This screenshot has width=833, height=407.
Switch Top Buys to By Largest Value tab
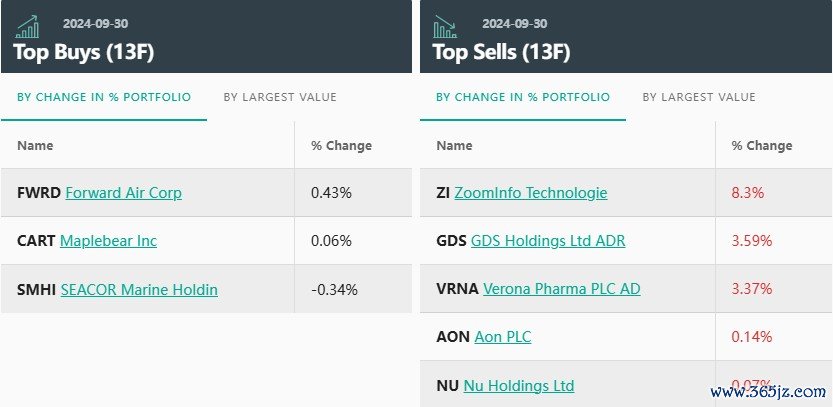pos(280,97)
